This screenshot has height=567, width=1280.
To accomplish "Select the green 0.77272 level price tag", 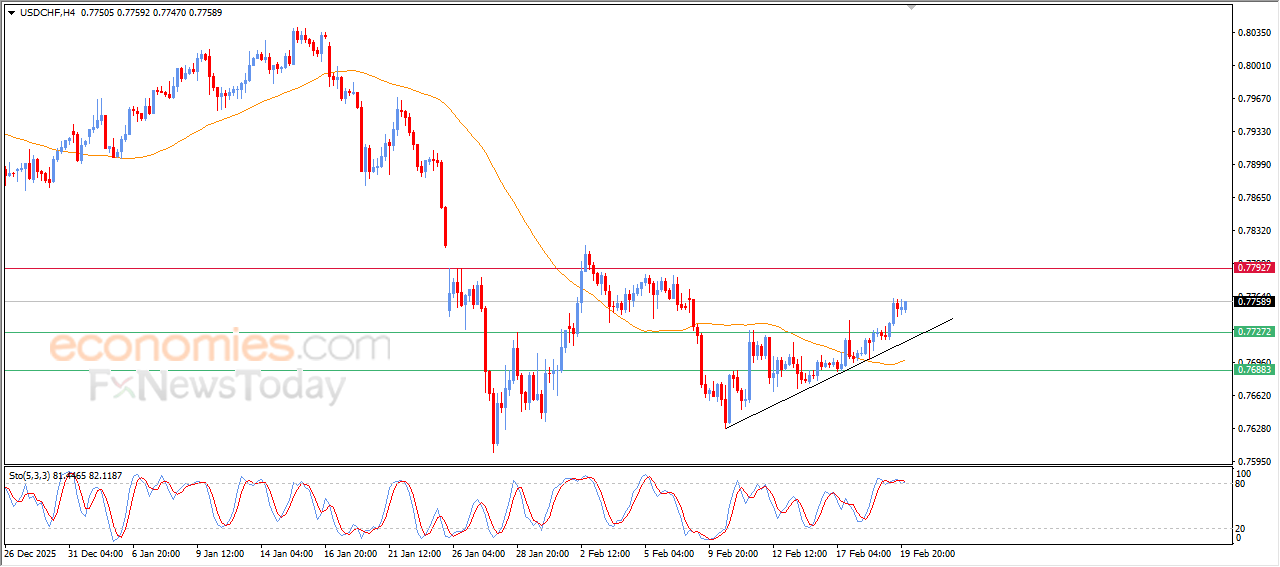I will (x=1254, y=331).
